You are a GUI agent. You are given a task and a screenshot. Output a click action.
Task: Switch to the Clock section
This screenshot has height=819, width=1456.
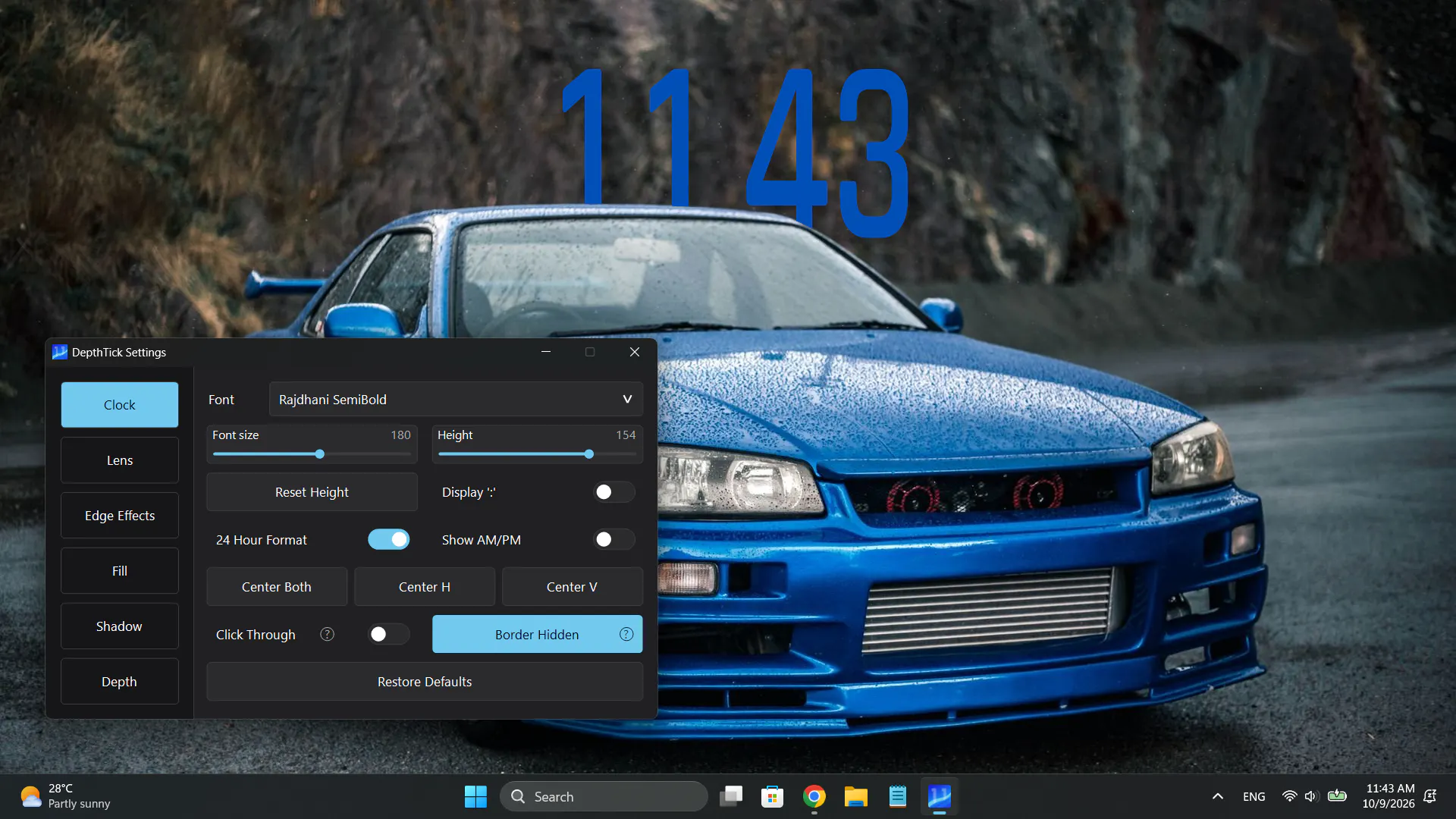(120, 405)
